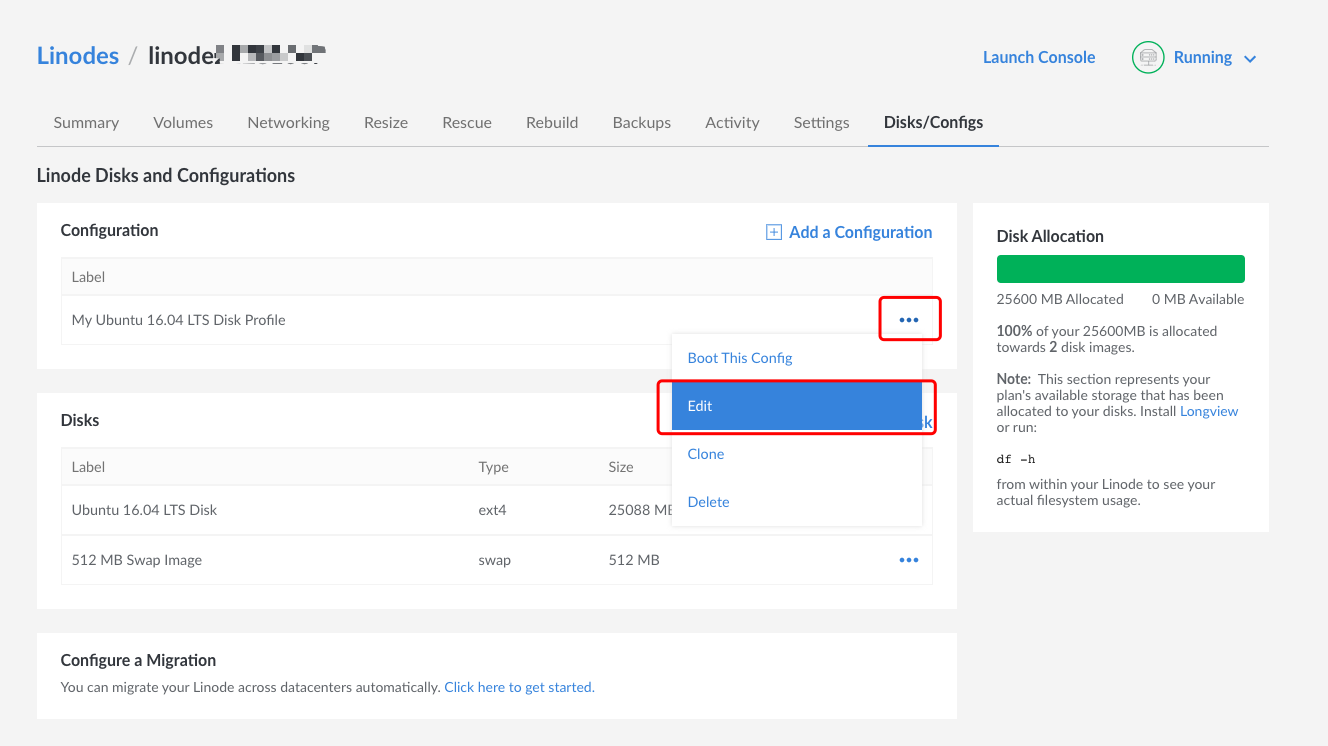1328x746 pixels.
Task: Choose Delete from the context menu
Action: 708,501
